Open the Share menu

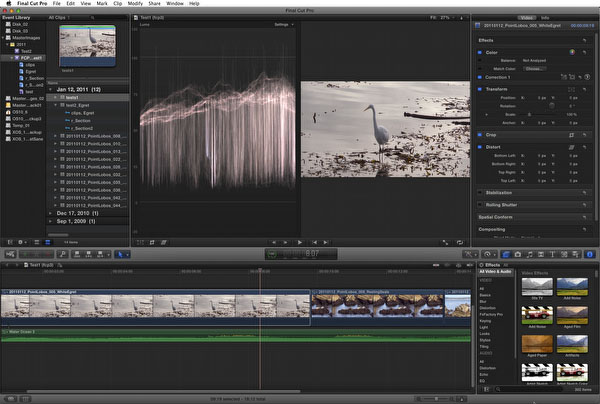coord(154,3)
